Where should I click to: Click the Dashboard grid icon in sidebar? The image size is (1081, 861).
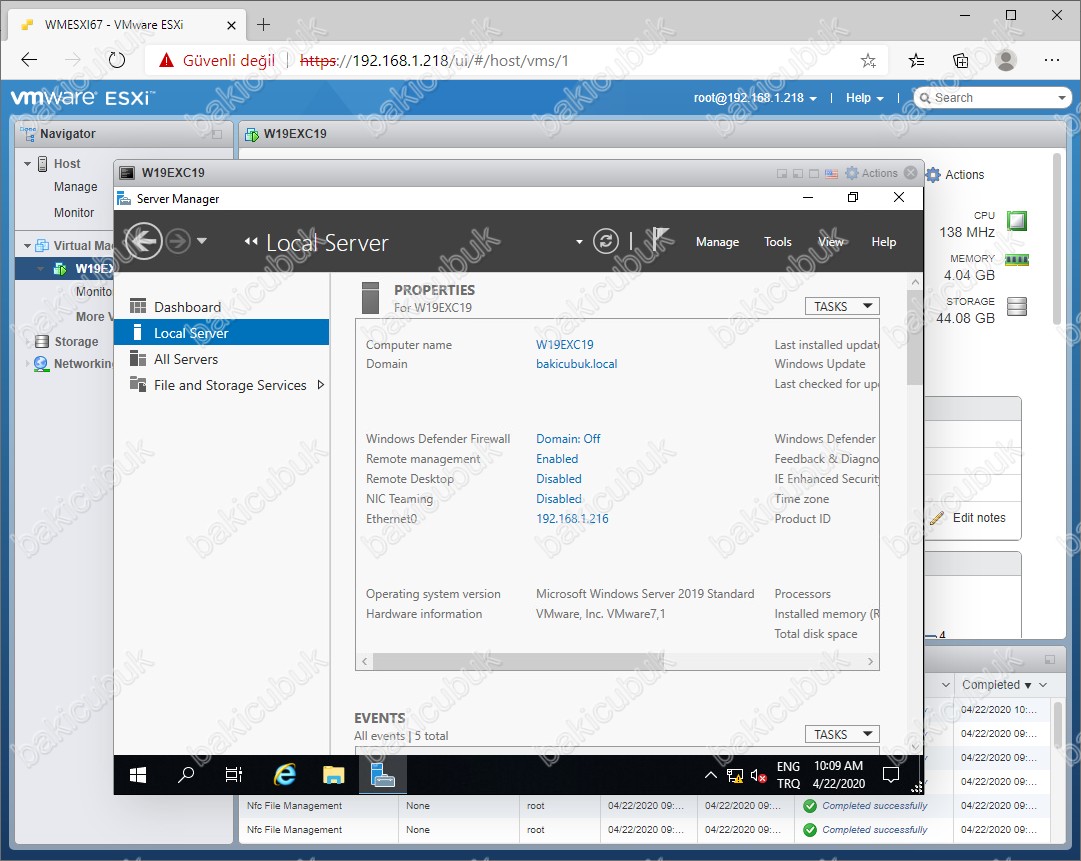point(138,306)
